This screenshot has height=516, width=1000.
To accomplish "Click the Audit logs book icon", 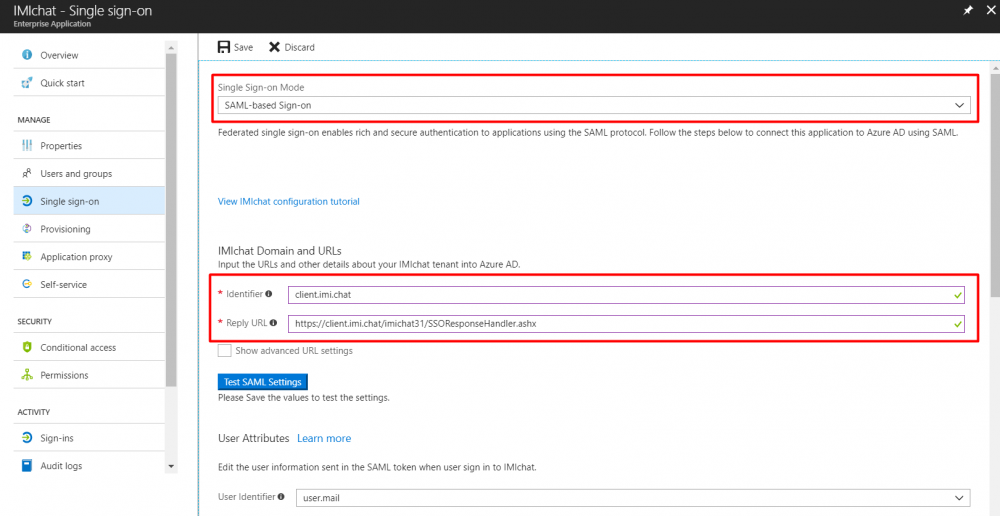I will coord(27,466).
